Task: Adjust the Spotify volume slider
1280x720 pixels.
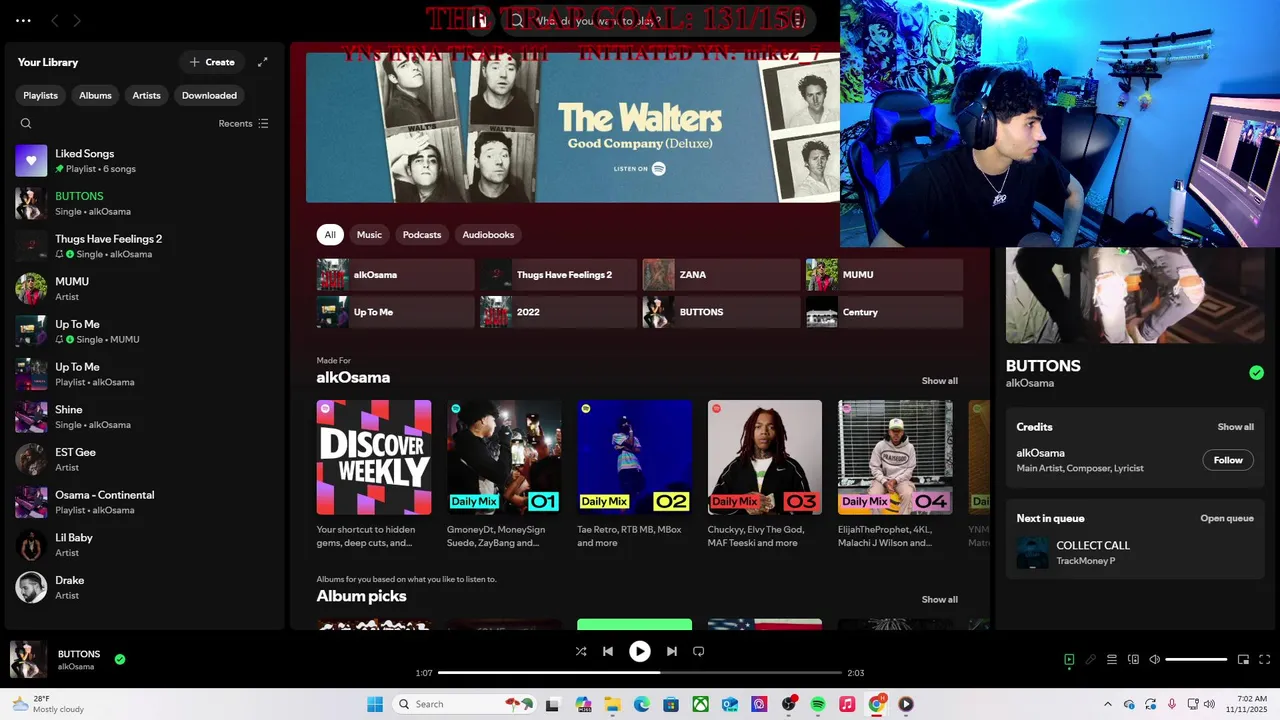Action: pos(1197,659)
